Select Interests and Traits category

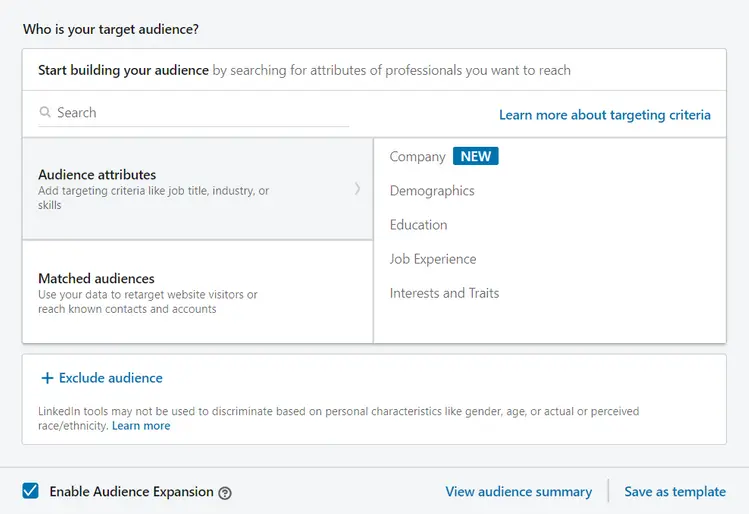click(x=444, y=293)
